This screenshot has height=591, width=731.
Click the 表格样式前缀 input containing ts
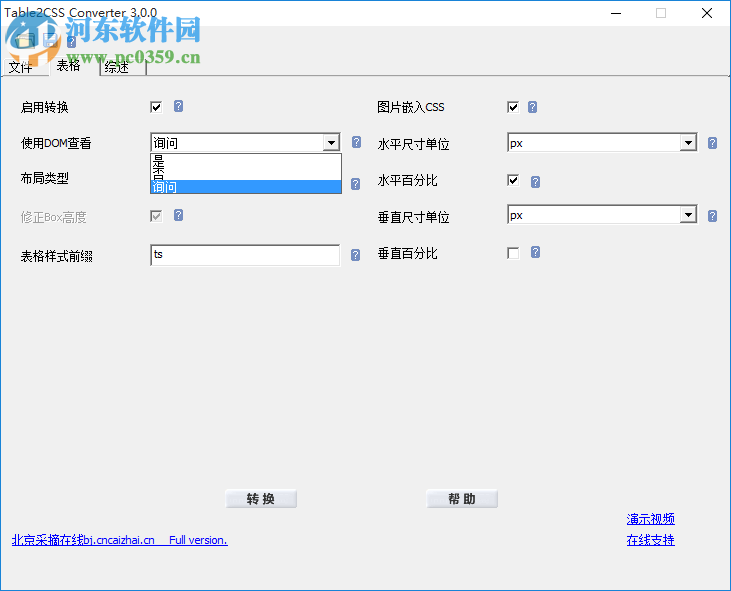245,255
